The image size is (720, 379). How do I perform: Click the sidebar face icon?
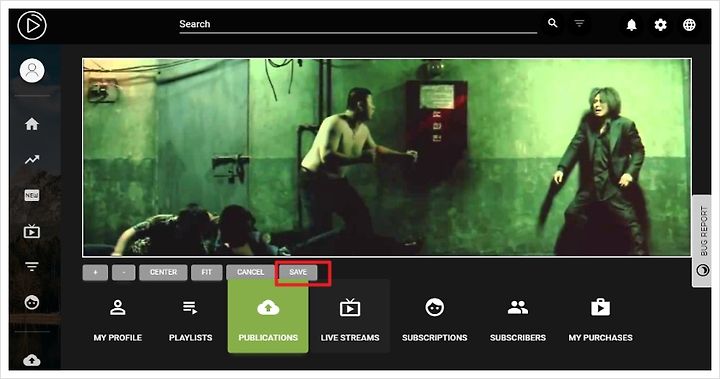[x=32, y=302]
